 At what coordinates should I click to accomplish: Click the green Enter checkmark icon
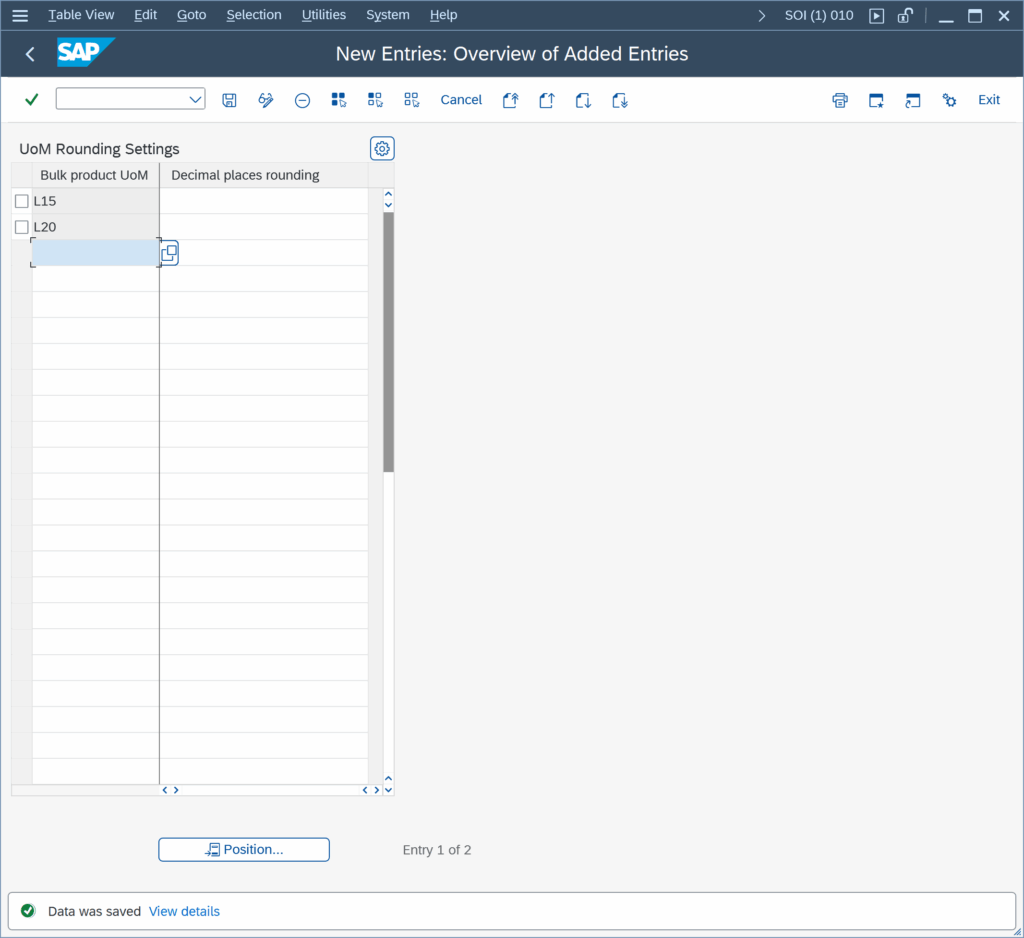tap(31, 99)
